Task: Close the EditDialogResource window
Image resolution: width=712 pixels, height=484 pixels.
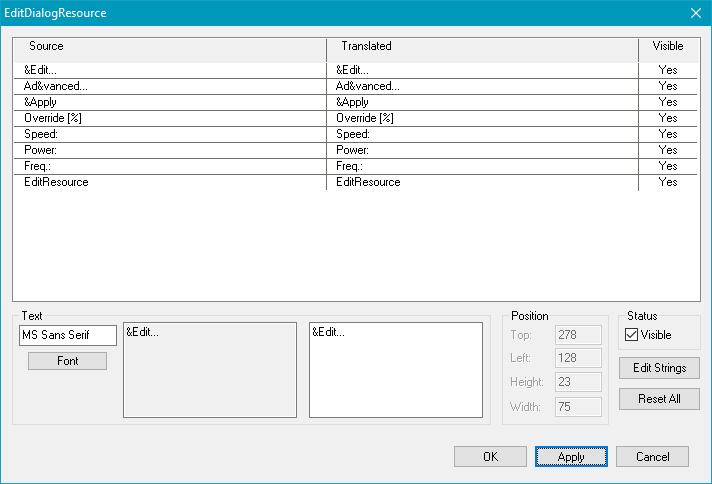Action: tap(695, 13)
